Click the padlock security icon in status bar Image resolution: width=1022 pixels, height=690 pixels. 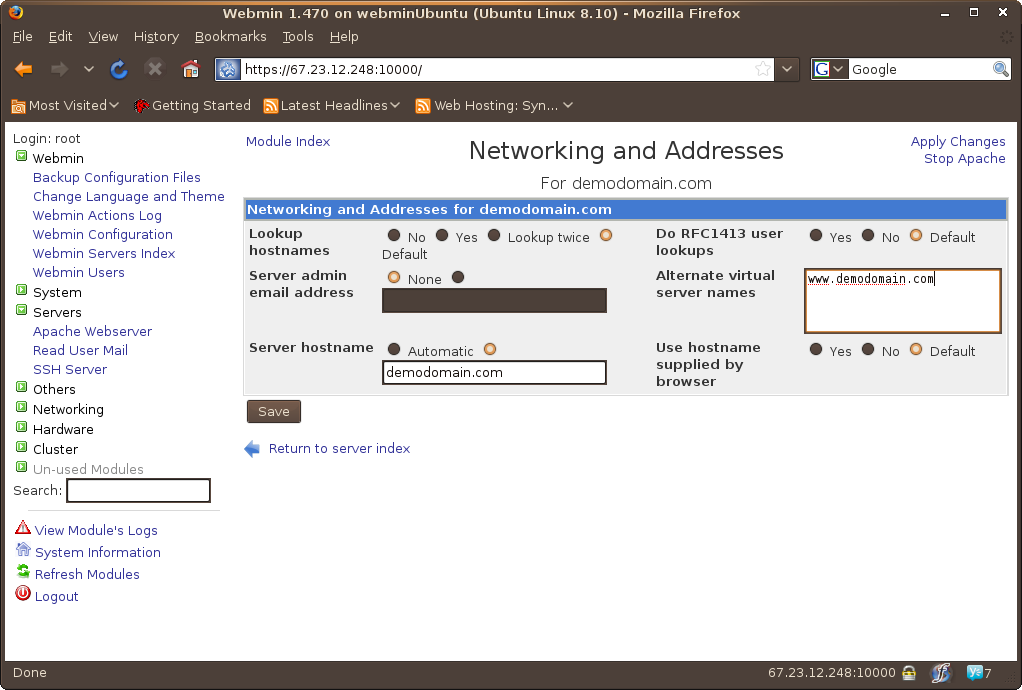click(x=909, y=672)
